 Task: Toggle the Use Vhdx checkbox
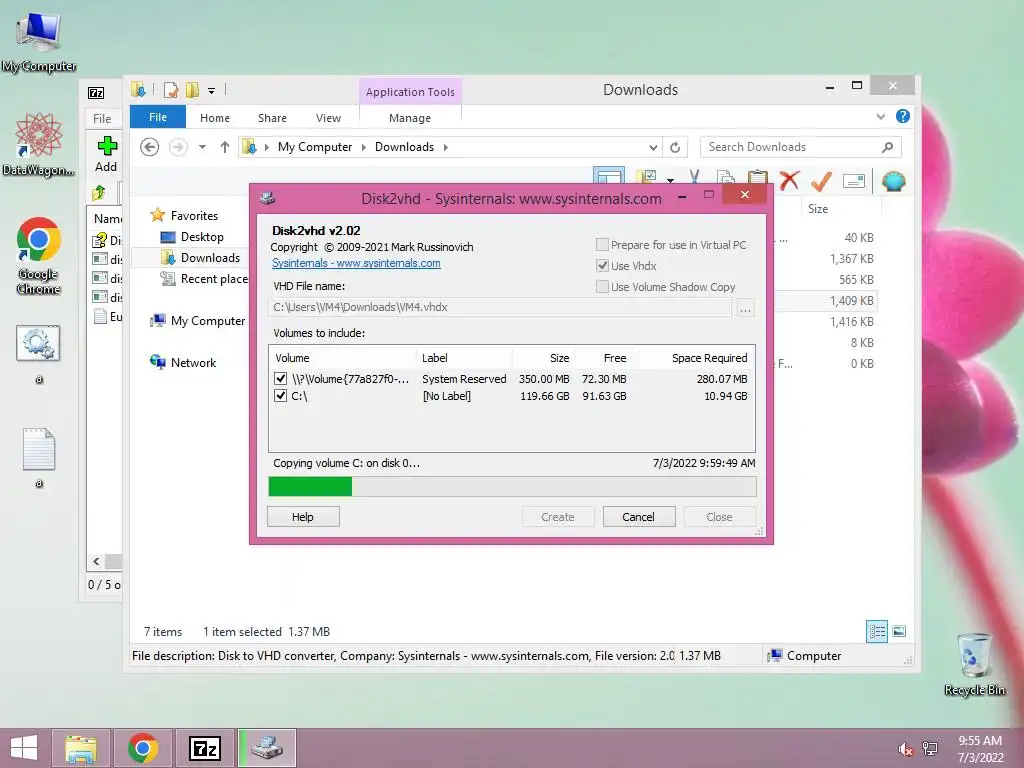coord(602,266)
